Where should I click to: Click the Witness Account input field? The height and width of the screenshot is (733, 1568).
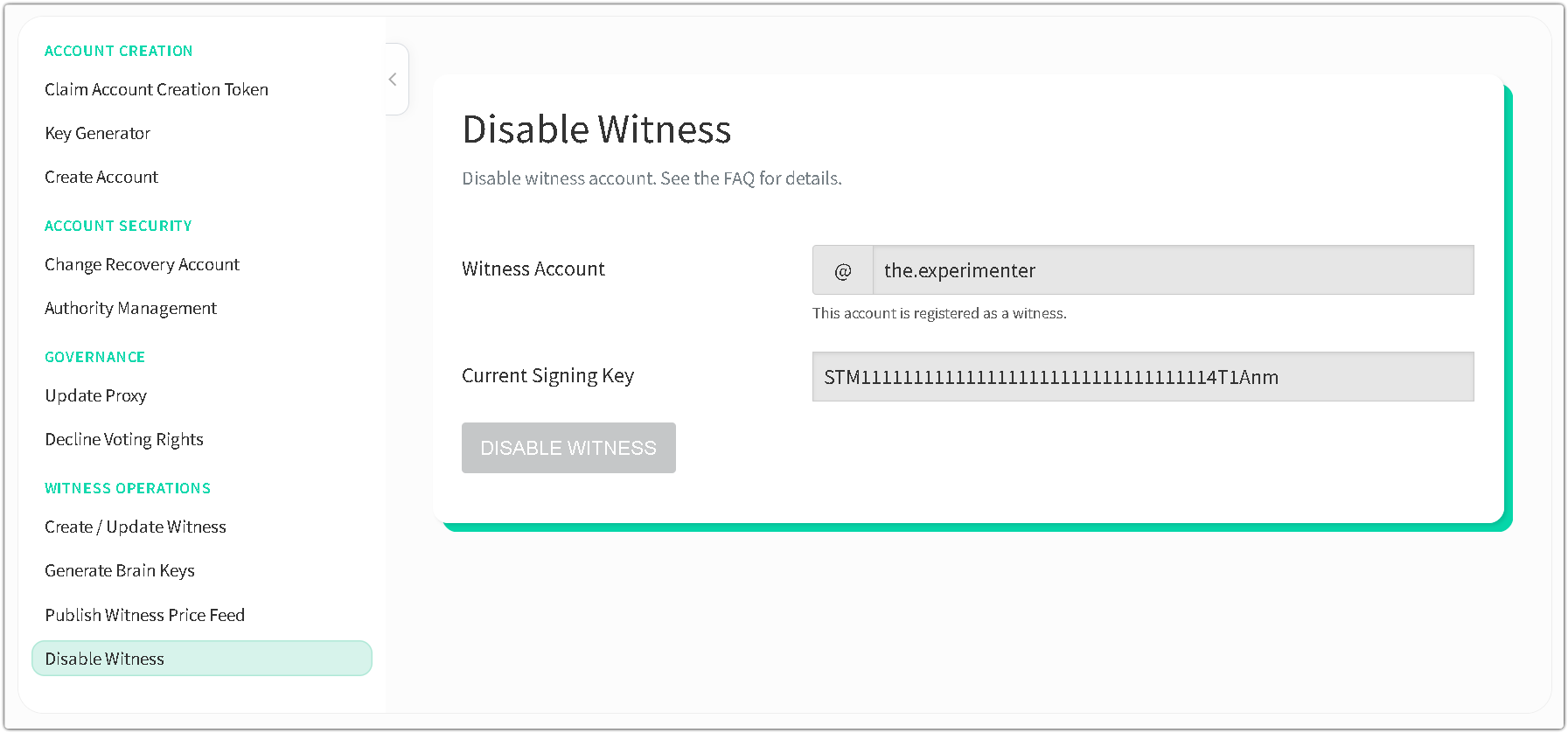click(1172, 270)
